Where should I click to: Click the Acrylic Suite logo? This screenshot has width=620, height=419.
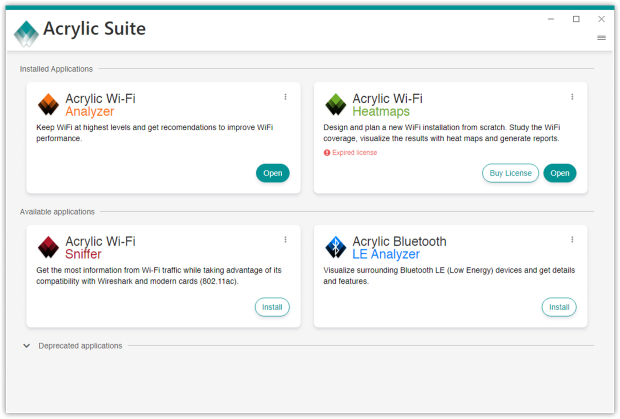click(x=26, y=32)
